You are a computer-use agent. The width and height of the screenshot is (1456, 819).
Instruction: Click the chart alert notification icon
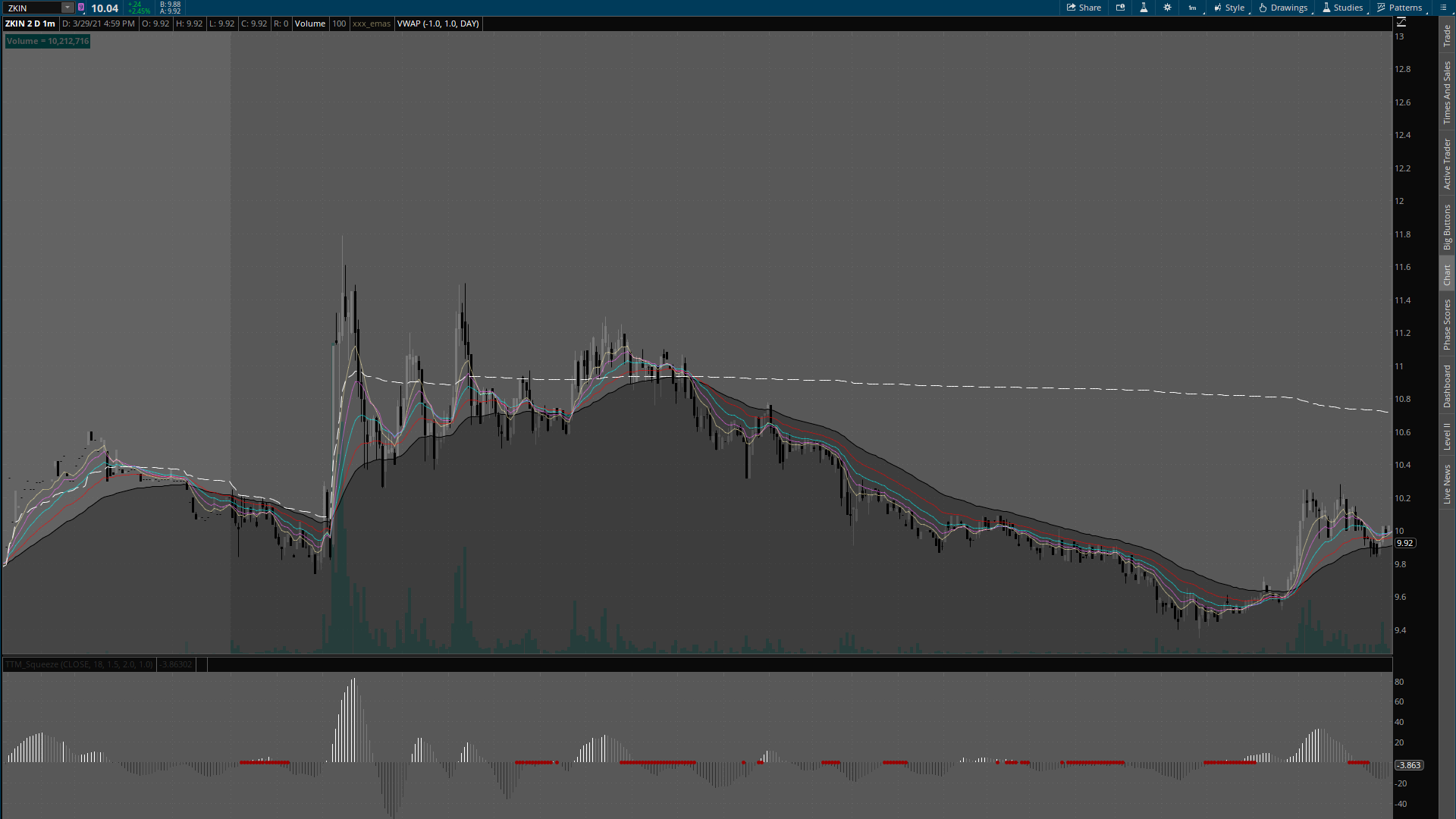[x=1120, y=8]
